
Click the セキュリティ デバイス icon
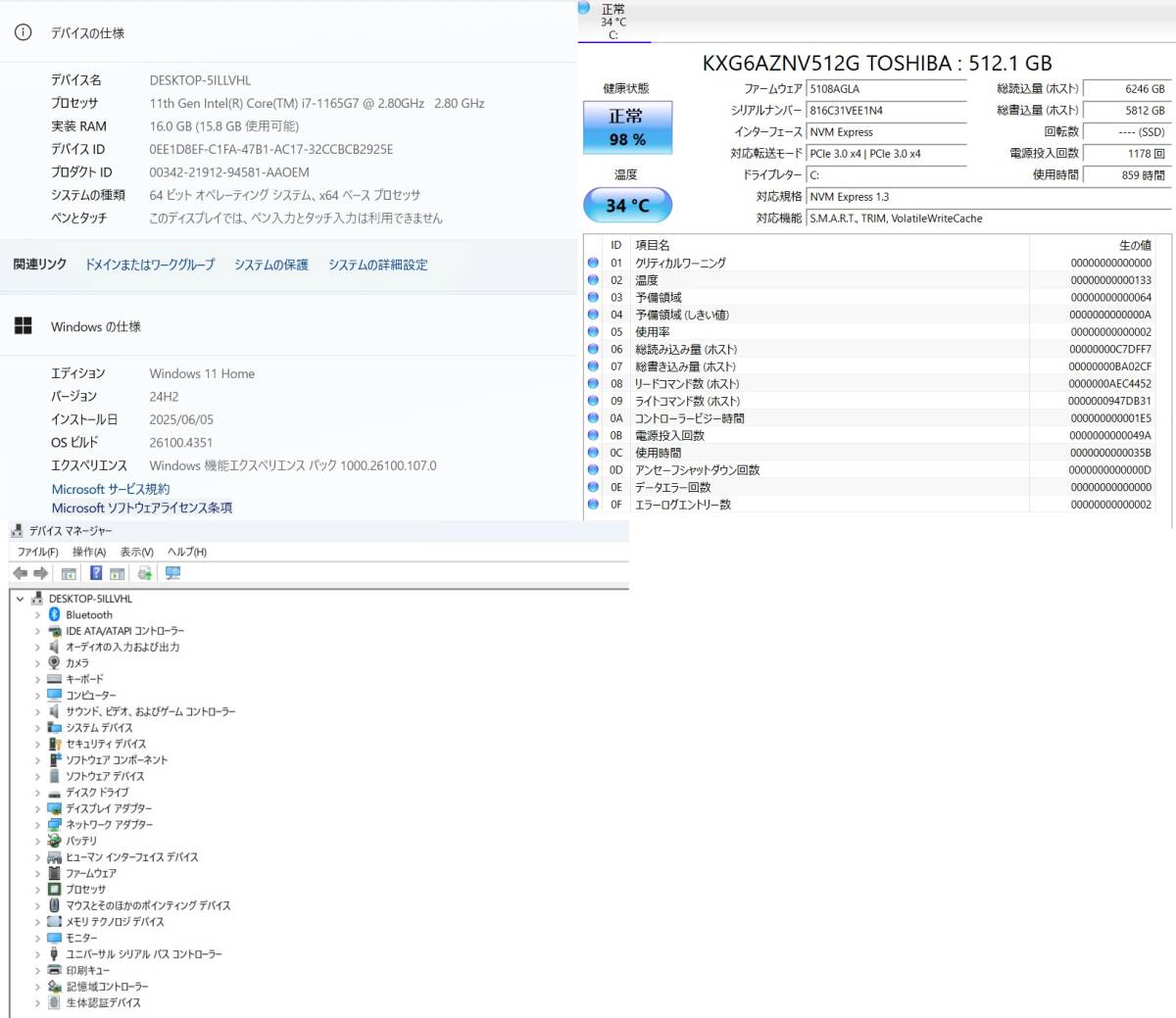[x=54, y=744]
